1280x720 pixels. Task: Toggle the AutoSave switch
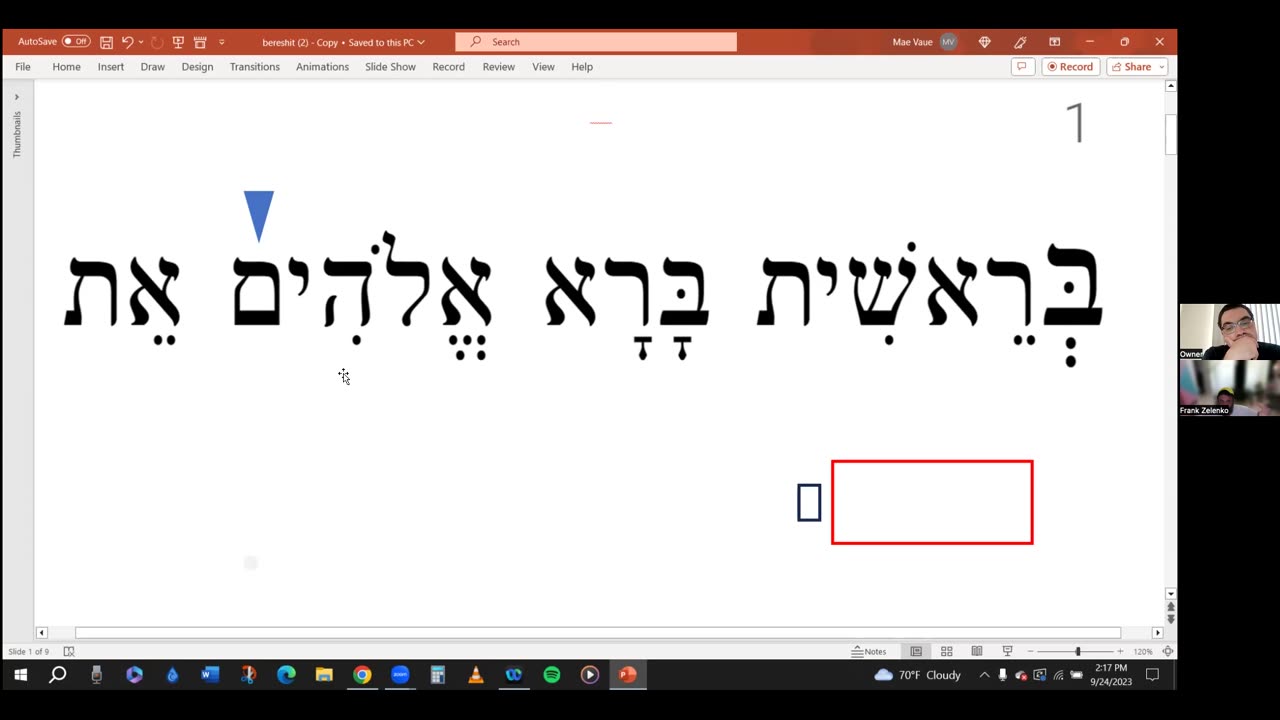76,42
